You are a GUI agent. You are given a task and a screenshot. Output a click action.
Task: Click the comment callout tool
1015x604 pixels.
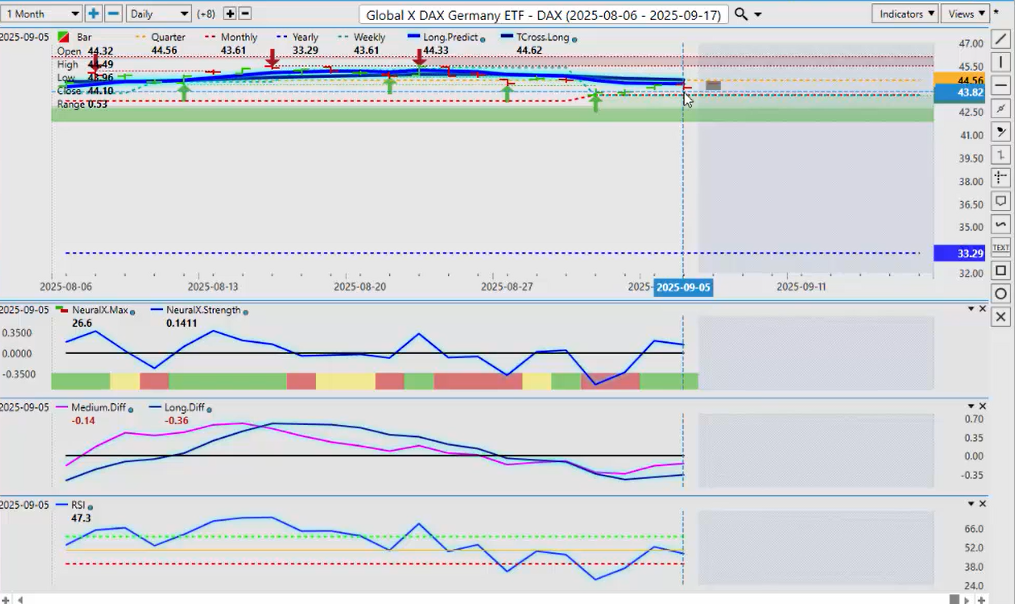pos(1001,201)
